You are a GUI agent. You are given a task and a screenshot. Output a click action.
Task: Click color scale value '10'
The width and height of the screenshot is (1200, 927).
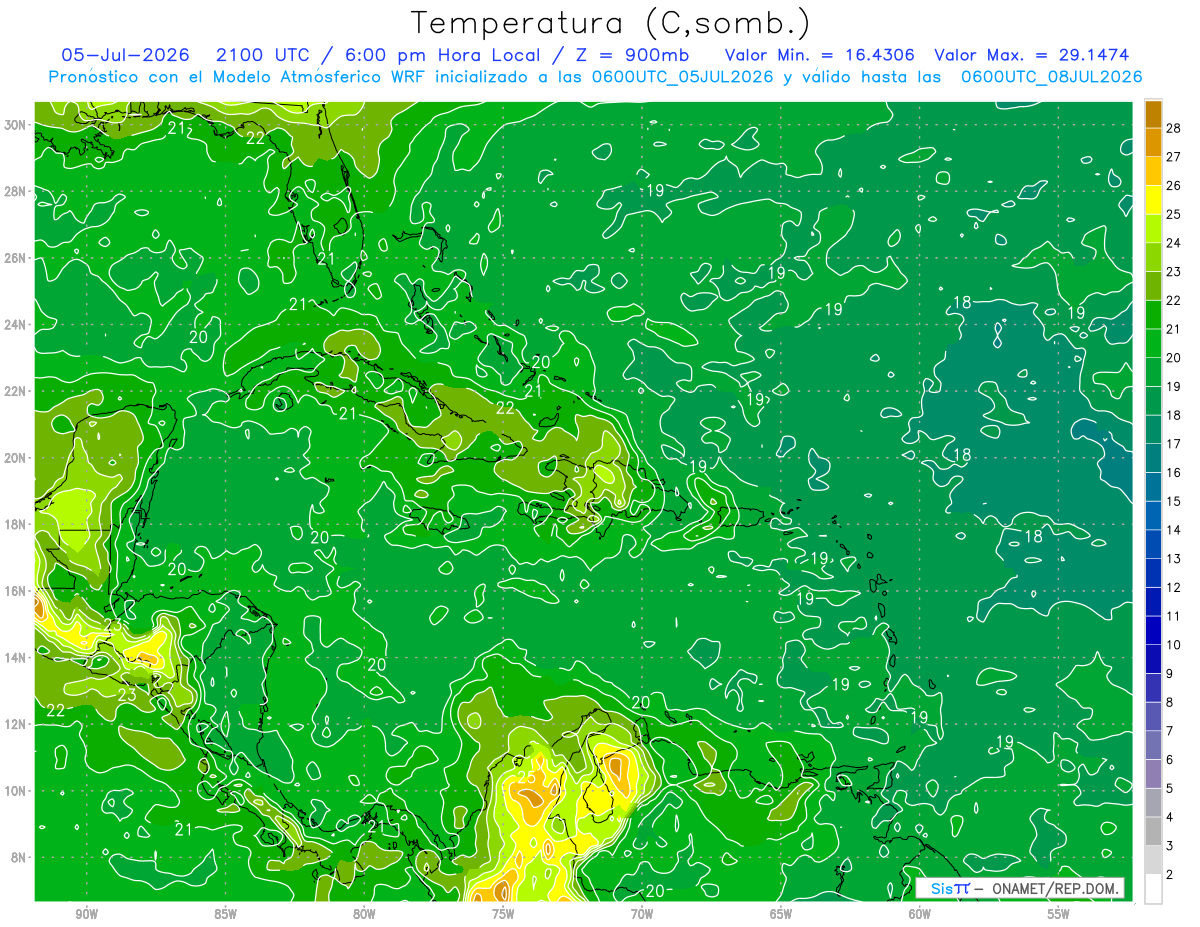[1174, 645]
